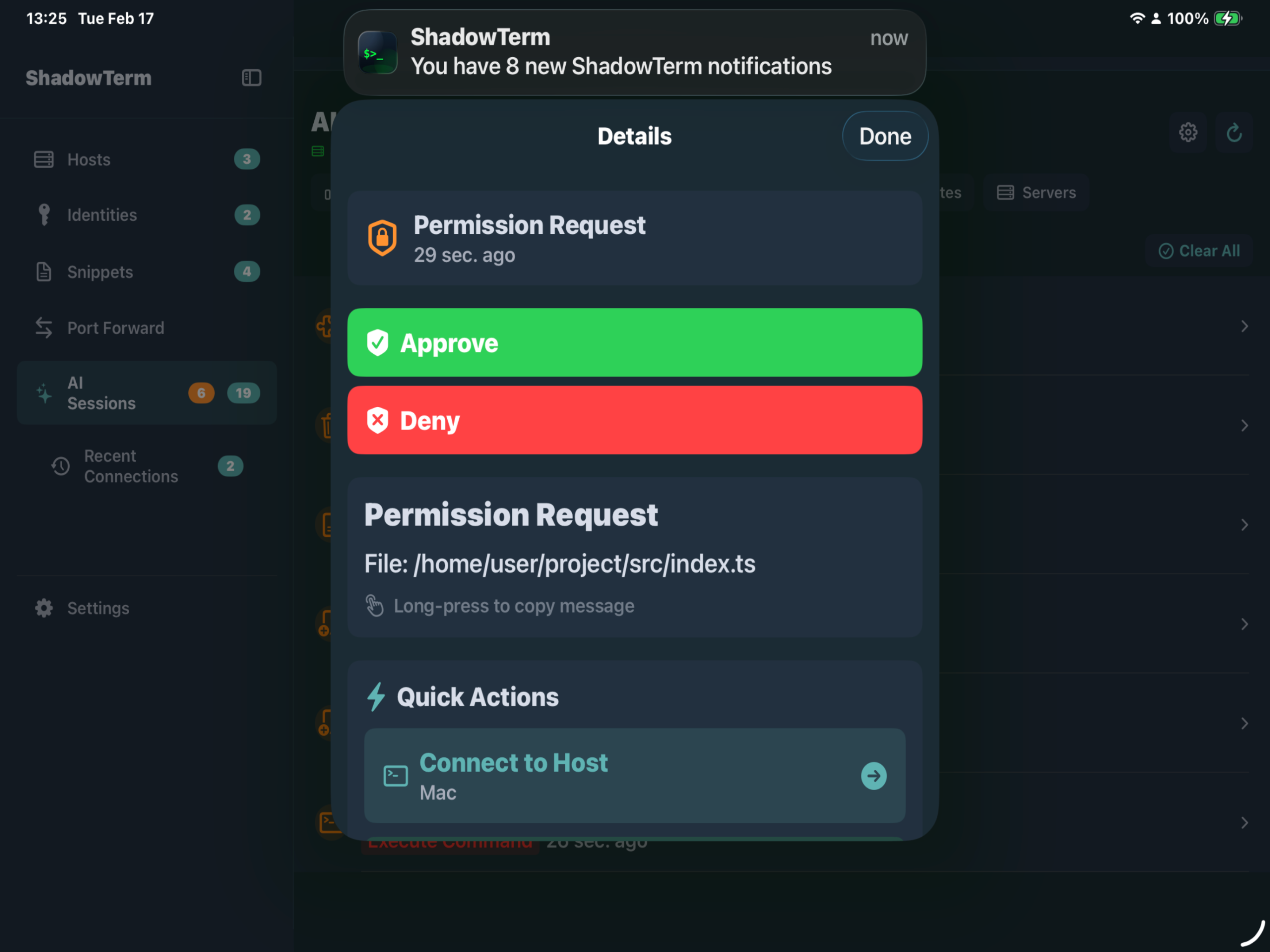Tap the Servers tab icon

1005,192
